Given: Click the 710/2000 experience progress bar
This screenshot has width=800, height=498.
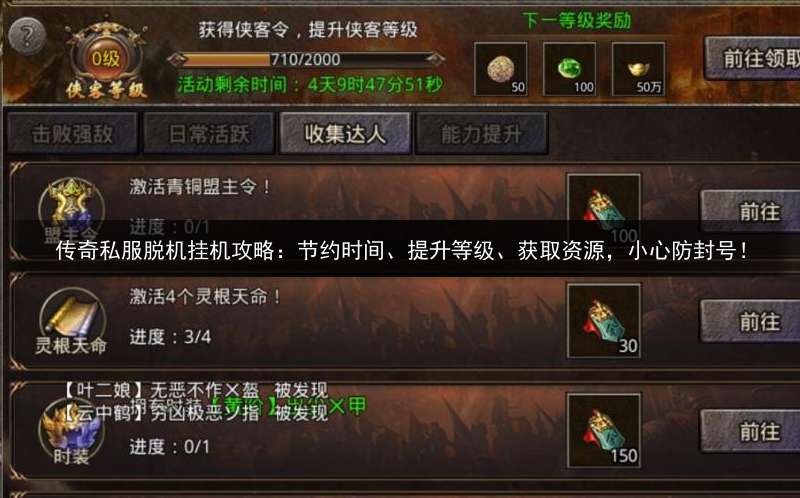Looking at the screenshot, I should pos(306,60).
